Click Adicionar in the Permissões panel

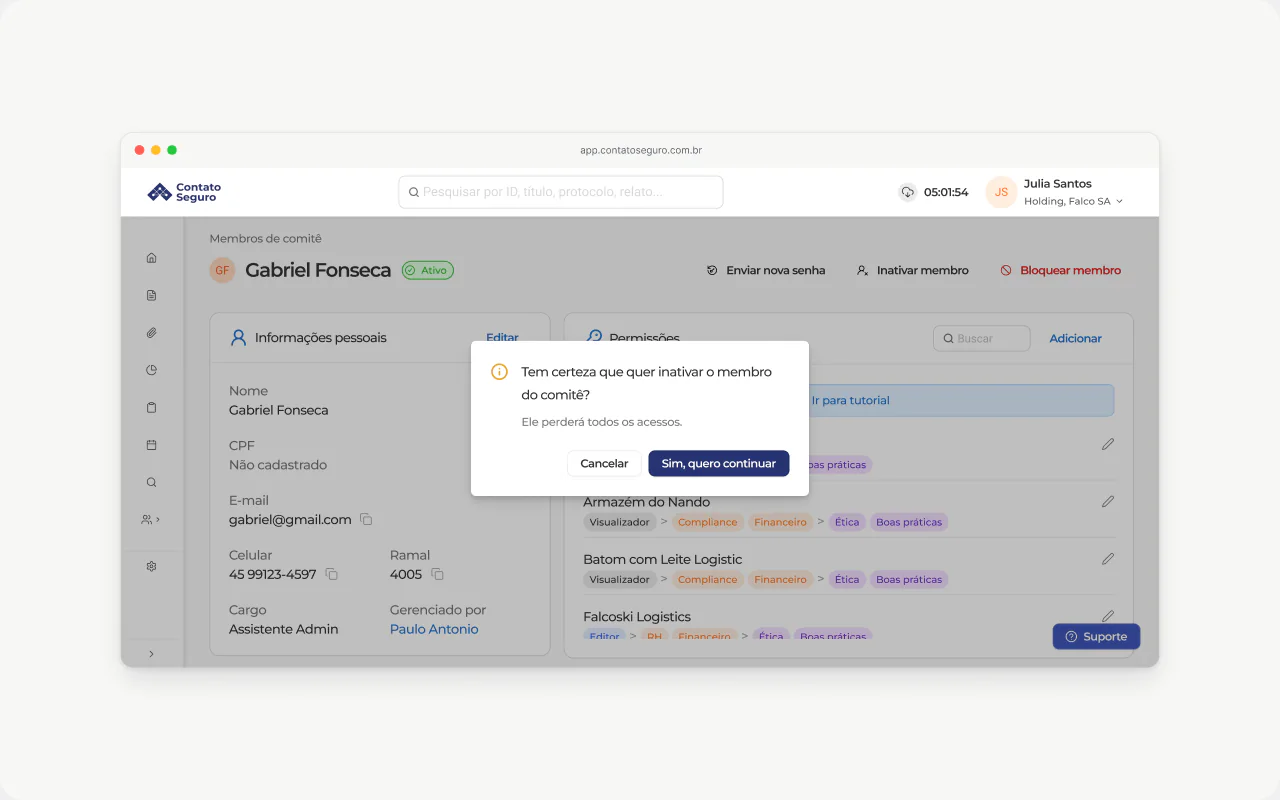click(1076, 339)
